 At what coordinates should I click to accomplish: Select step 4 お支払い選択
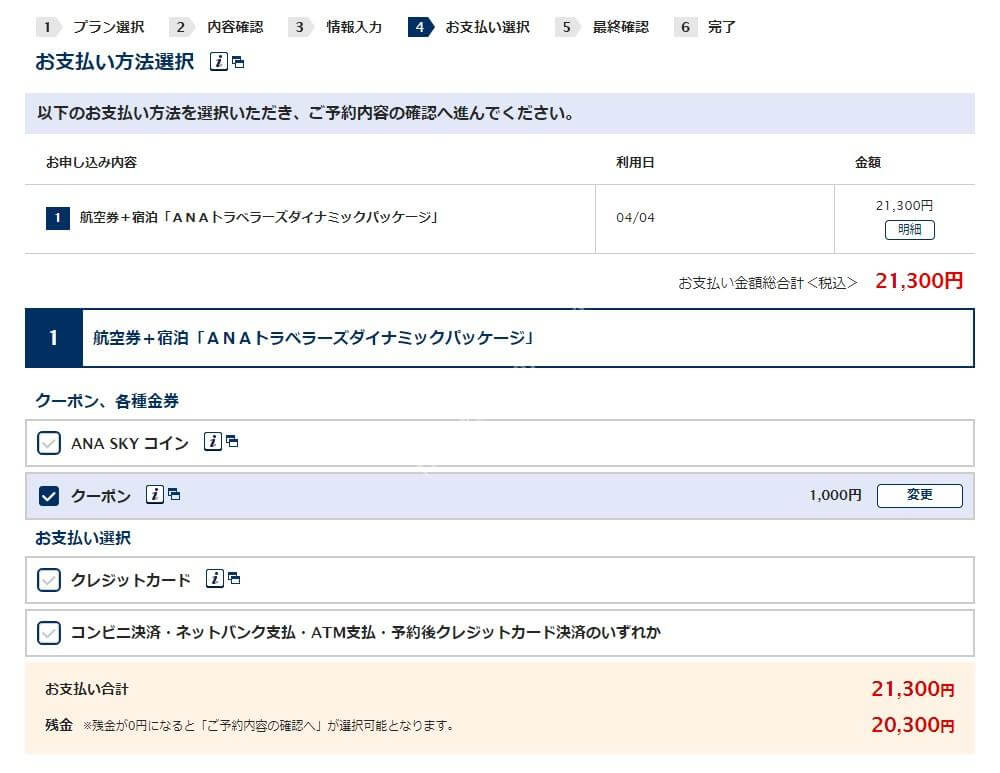469,27
